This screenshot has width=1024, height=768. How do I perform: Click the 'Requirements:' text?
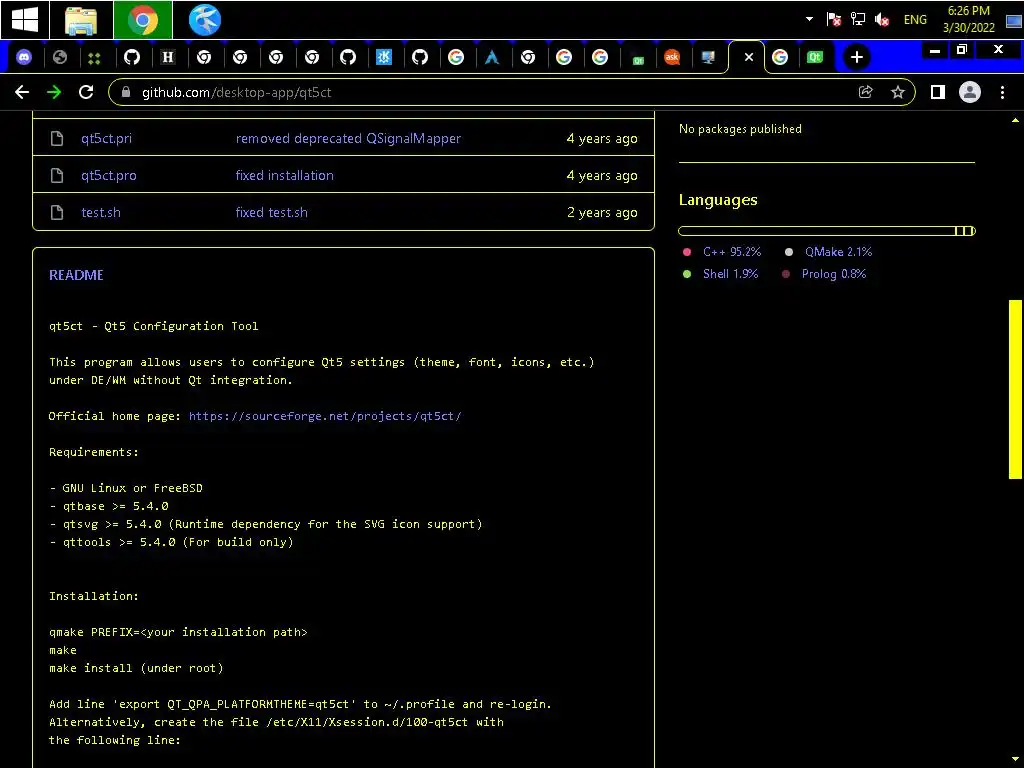click(93, 452)
